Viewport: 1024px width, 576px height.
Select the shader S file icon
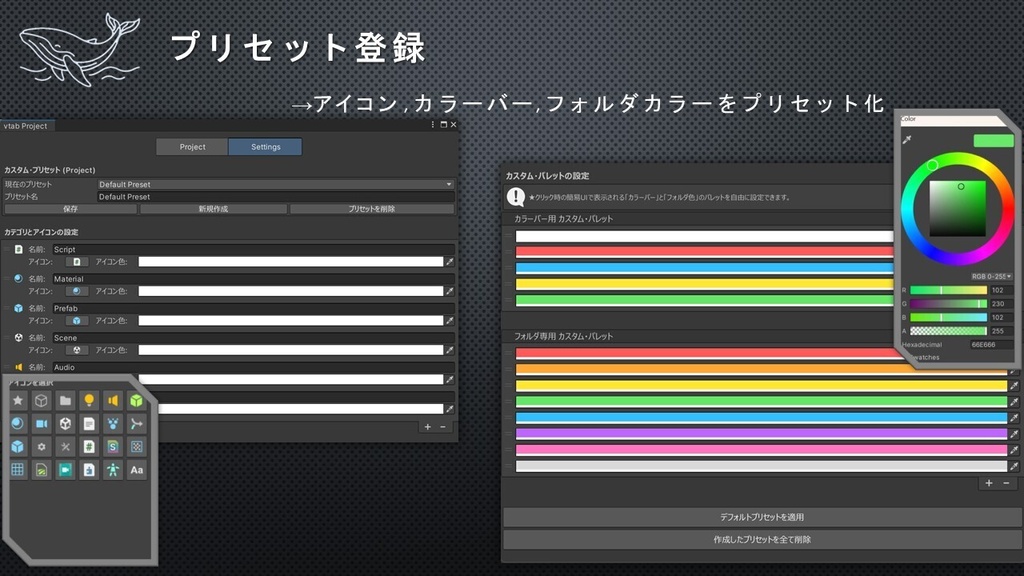click(113, 447)
